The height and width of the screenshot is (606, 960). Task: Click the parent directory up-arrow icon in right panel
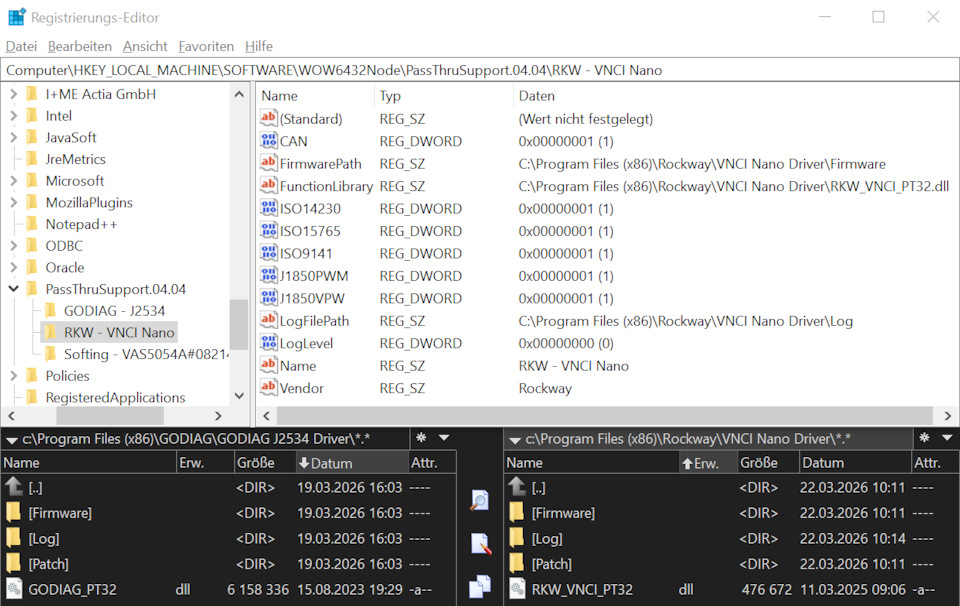tap(517, 487)
